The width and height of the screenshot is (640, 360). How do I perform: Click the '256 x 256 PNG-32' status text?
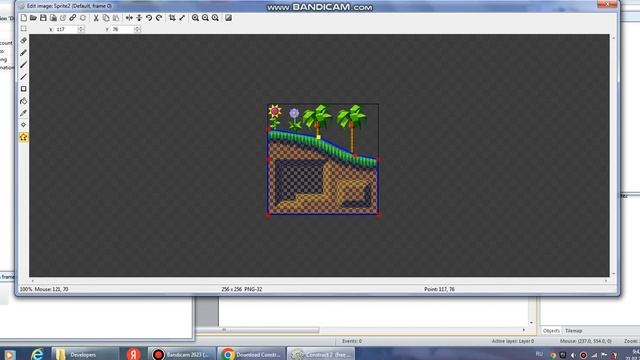tap(242, 289)
